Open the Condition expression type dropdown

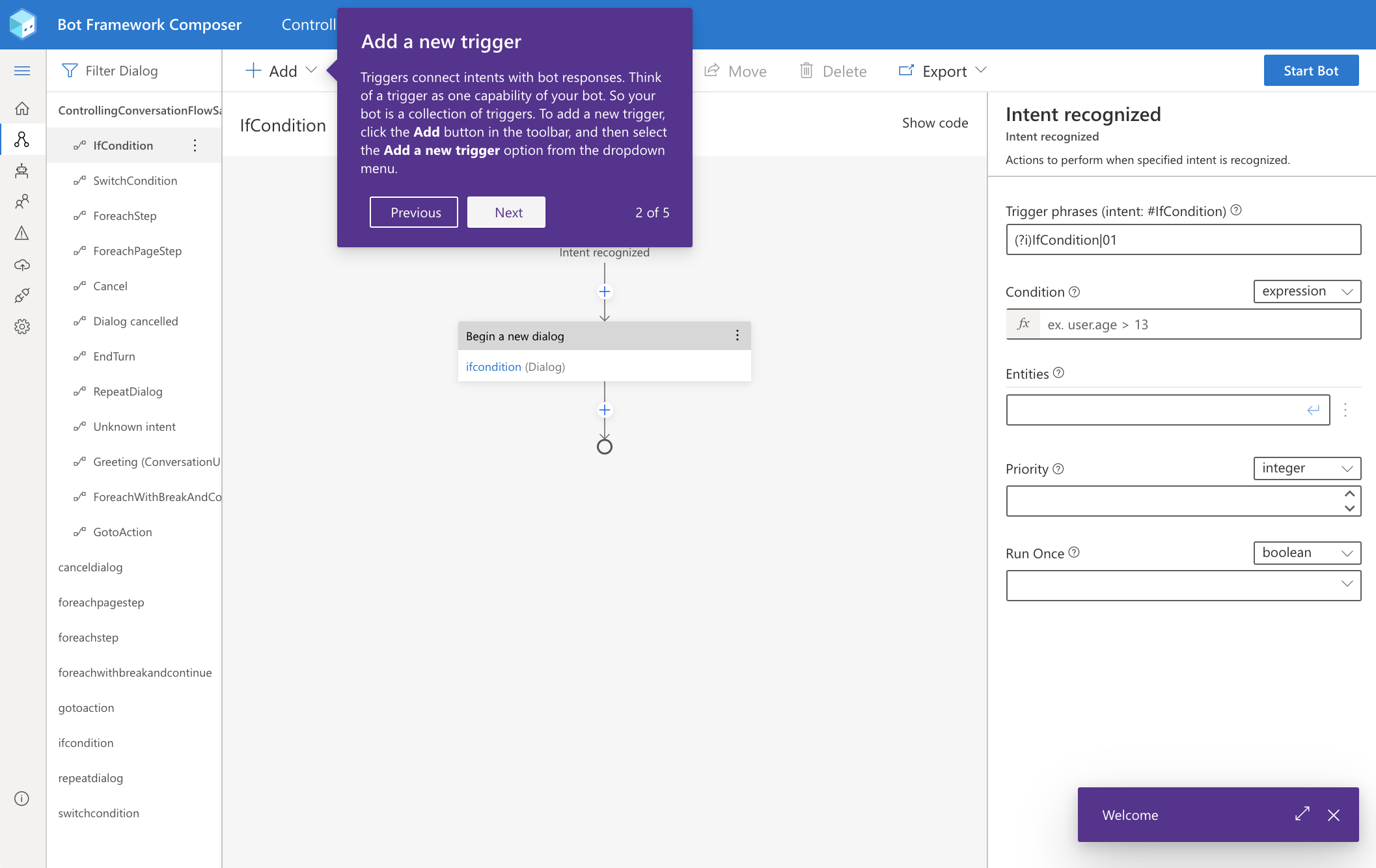(x=1306, y=292)
